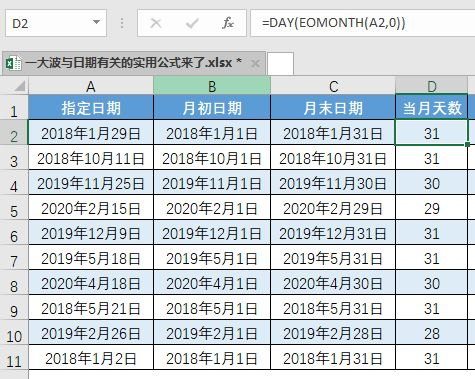Click header cell 月末日期
The width and height of the screenshot is (475, 379).
(333, 107)
